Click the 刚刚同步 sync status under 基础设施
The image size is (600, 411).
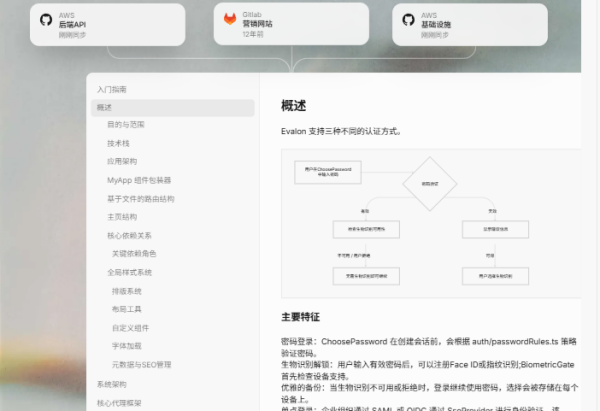pyautogui.click(x=435, y=35)
